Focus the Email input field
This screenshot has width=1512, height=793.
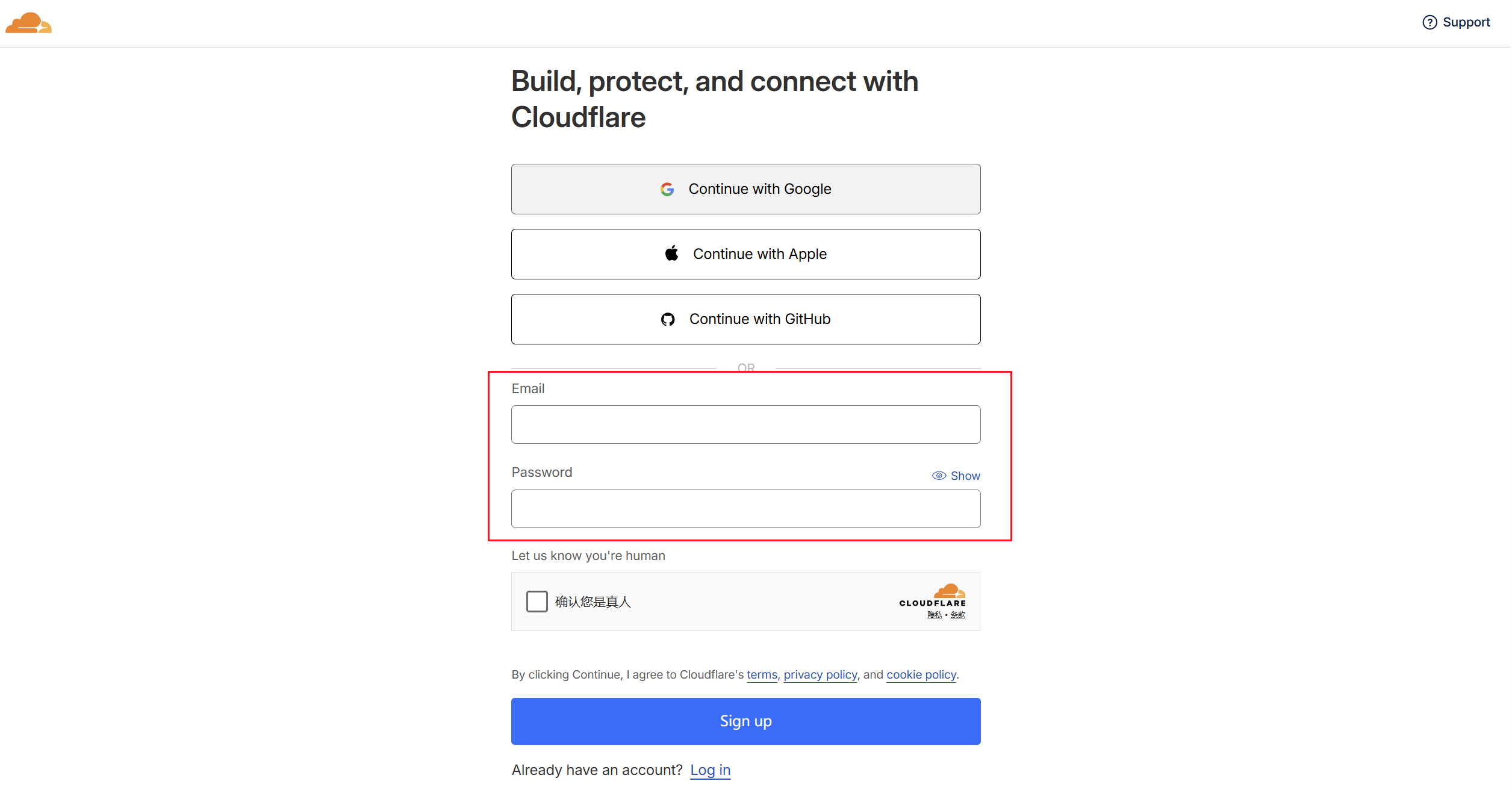745,424
